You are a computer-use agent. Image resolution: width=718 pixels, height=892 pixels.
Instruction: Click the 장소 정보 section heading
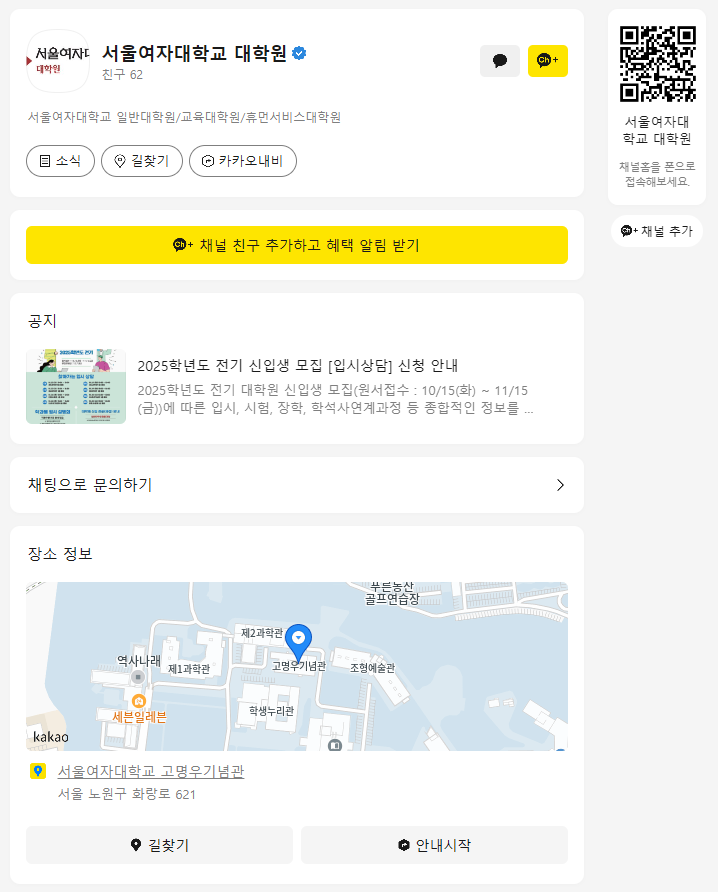[x=60, y=554]
